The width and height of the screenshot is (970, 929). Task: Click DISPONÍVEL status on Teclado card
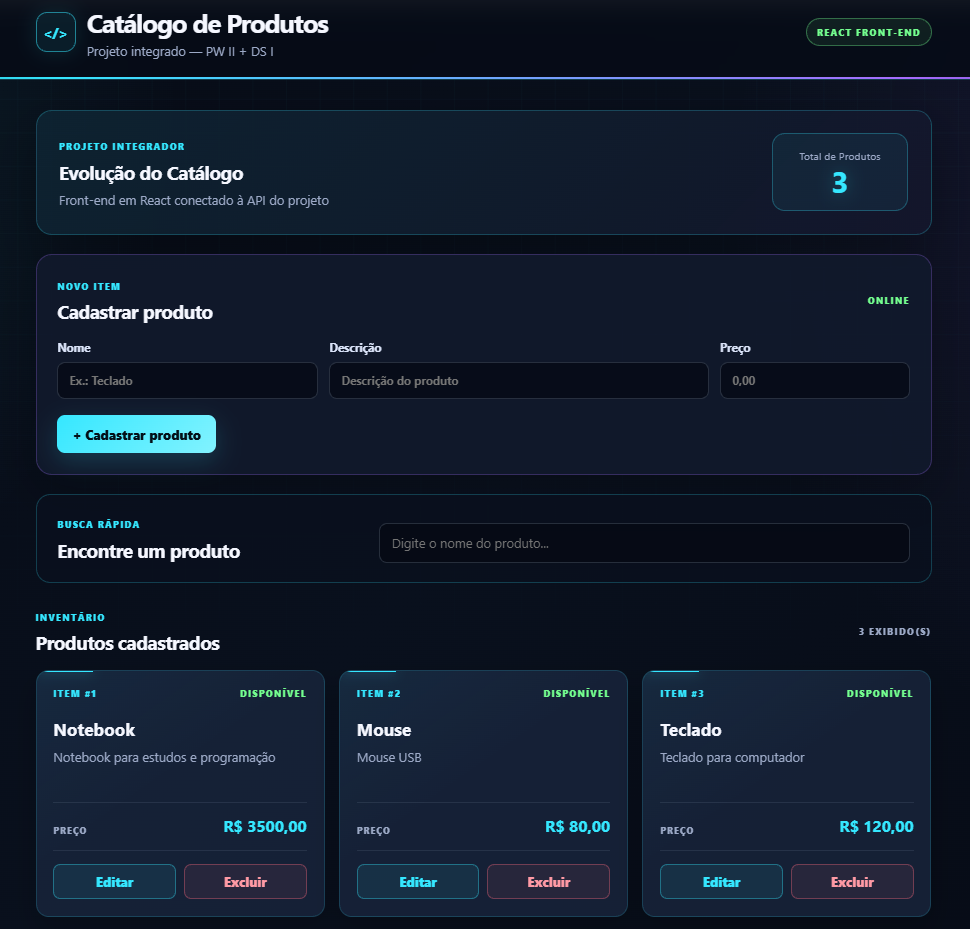[x=880, y=693]
